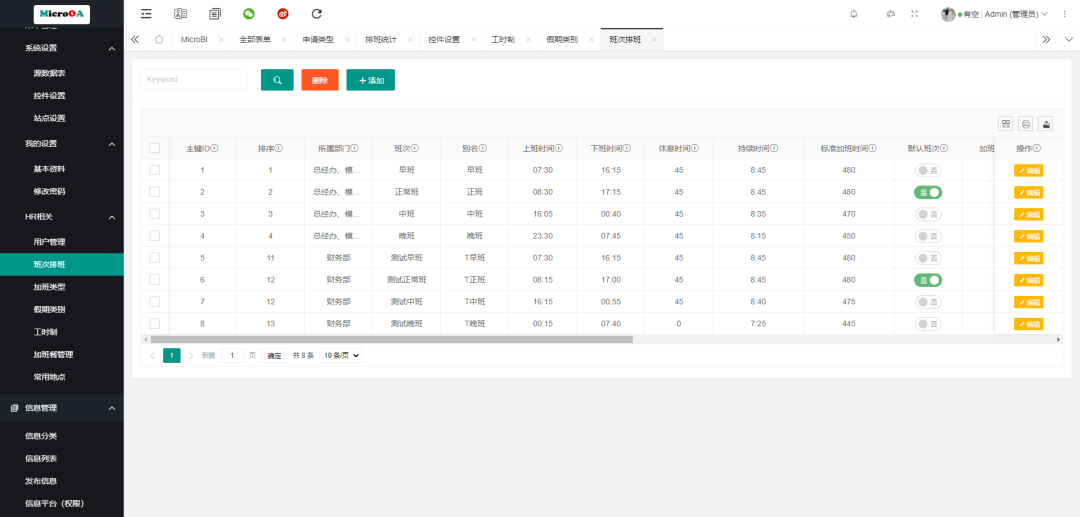Click the horizontal scrollbar under the table
This screenshot has width=1080, height=517.
coord(400,339)
